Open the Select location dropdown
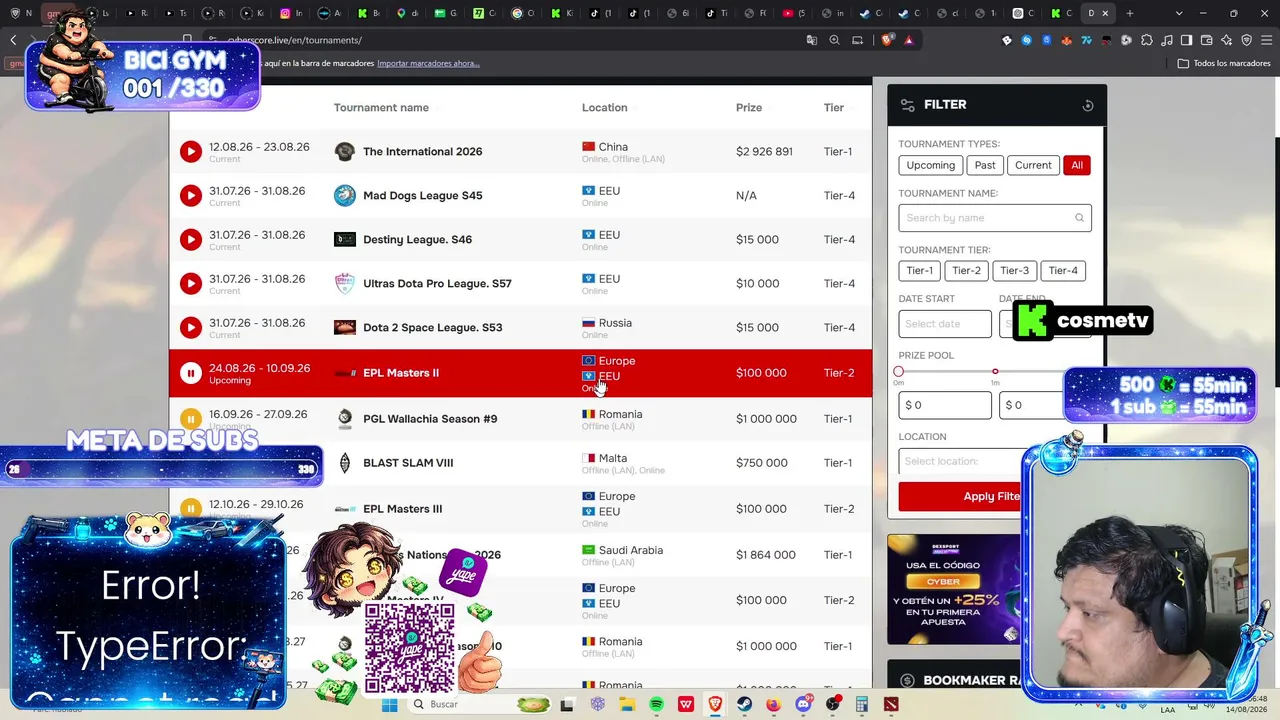Viewport: 1280px width, 720px height. pos(960,461)
